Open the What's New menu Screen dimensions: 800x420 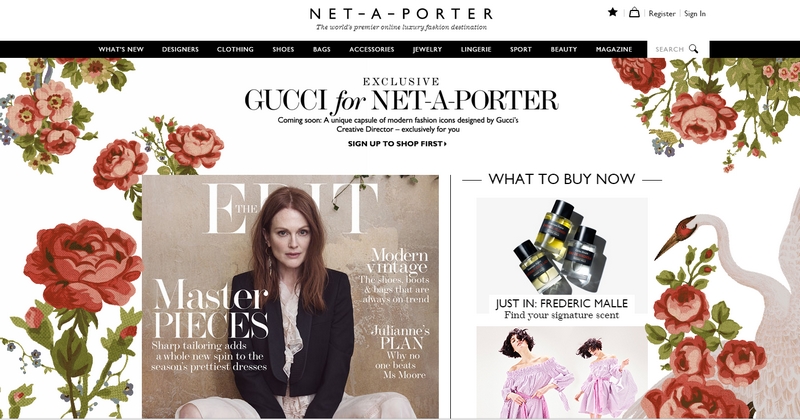[x=121, y=50]
